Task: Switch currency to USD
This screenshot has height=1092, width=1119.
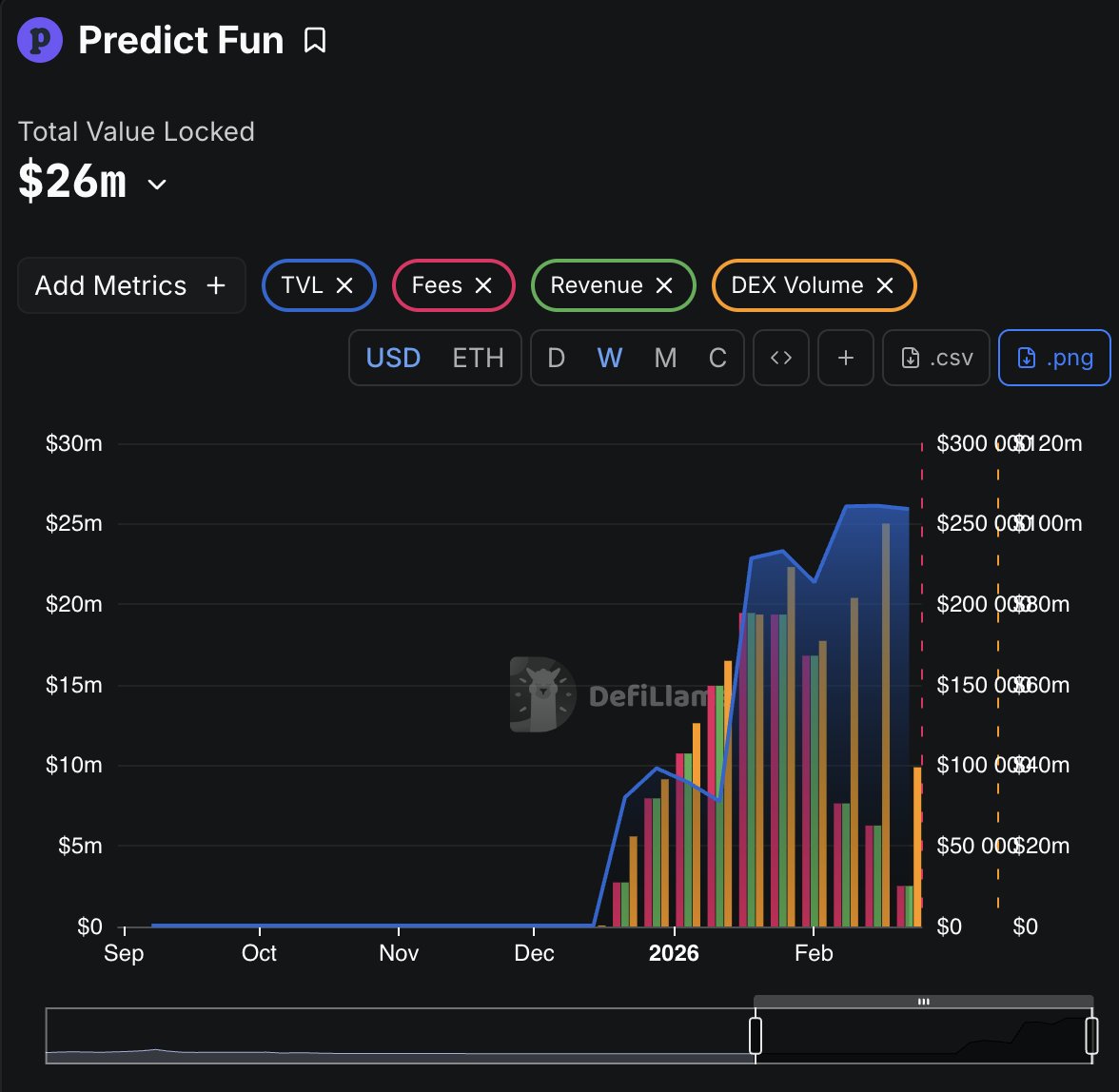Action: click(x=393, y=358)
